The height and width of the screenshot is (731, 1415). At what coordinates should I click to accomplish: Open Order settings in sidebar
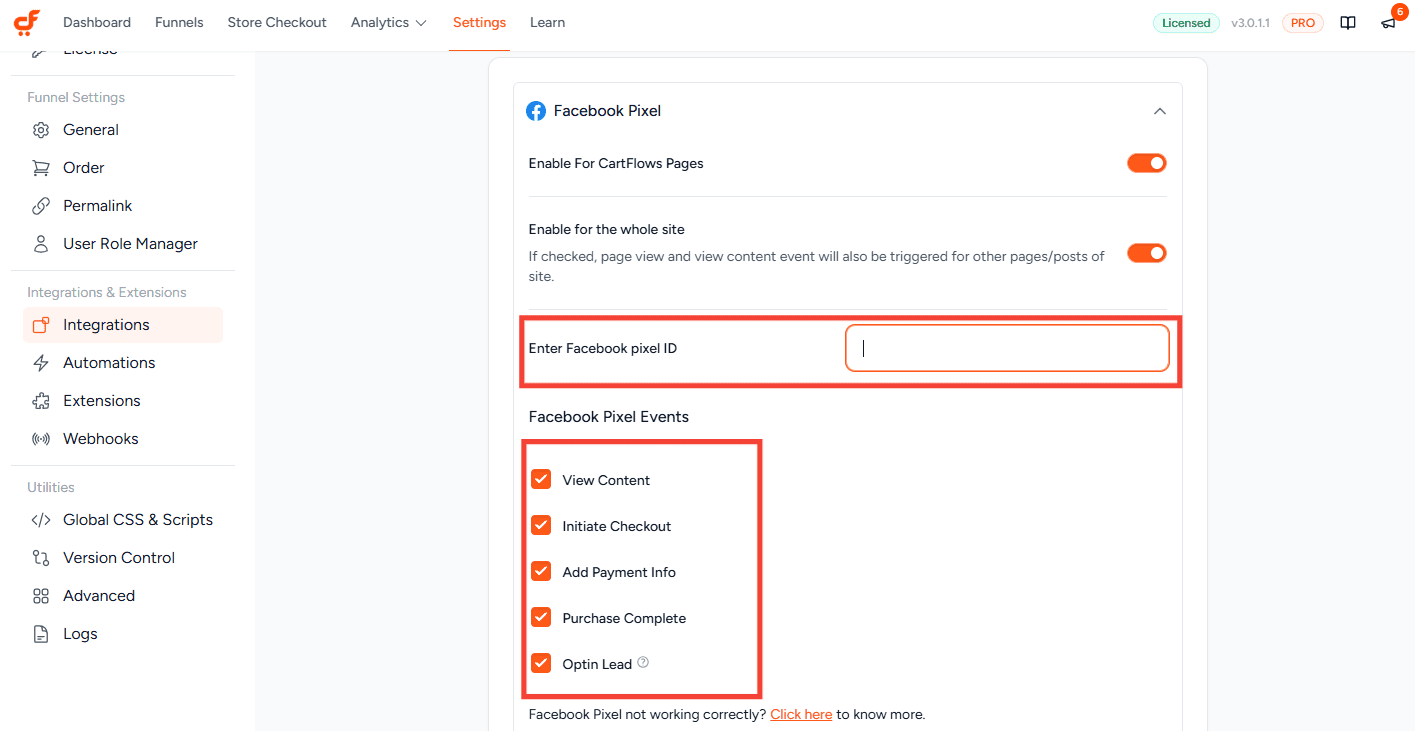pyautogui.click(x=123, y=168)
